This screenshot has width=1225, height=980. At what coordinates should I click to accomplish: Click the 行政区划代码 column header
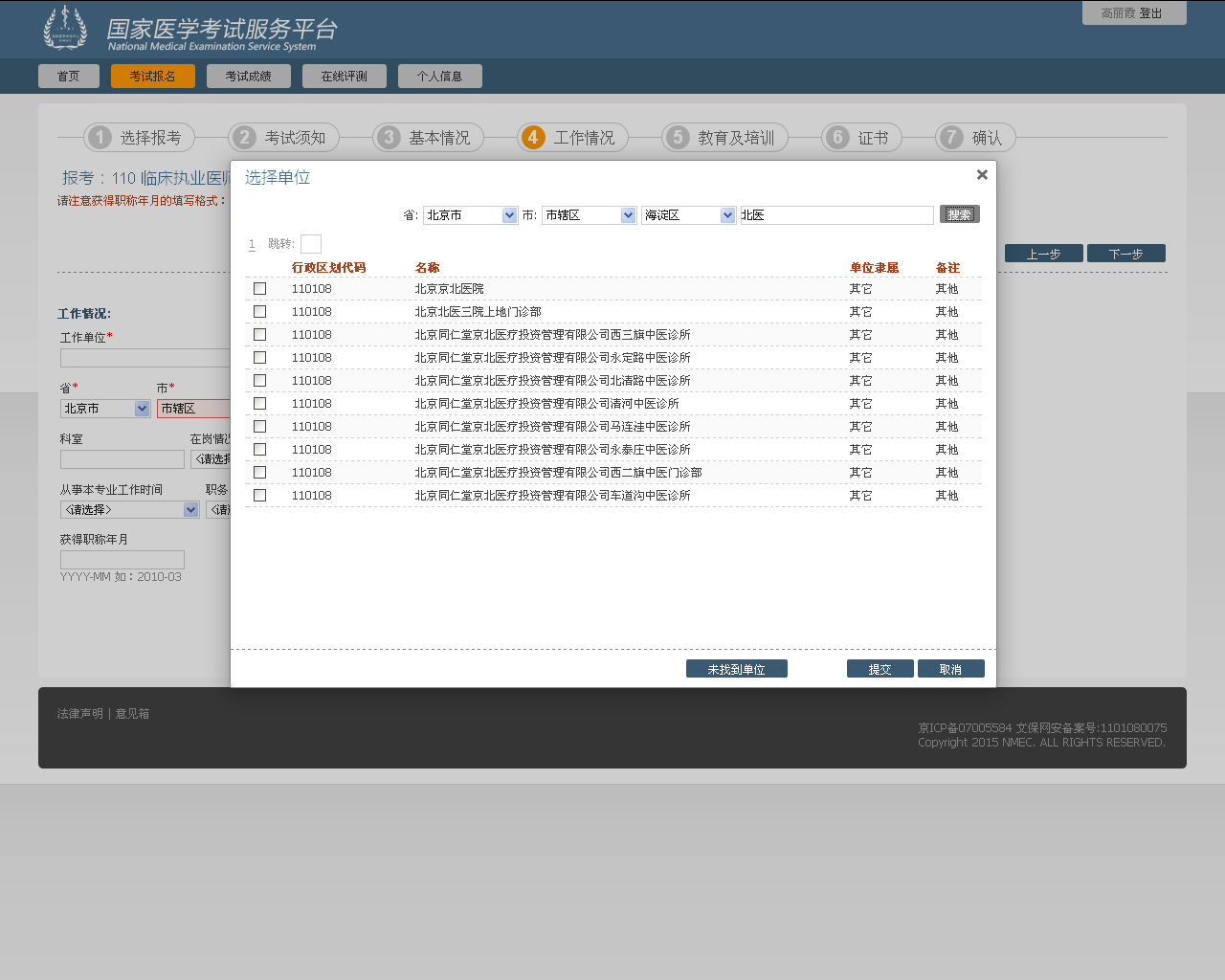(x=328, y=268)
